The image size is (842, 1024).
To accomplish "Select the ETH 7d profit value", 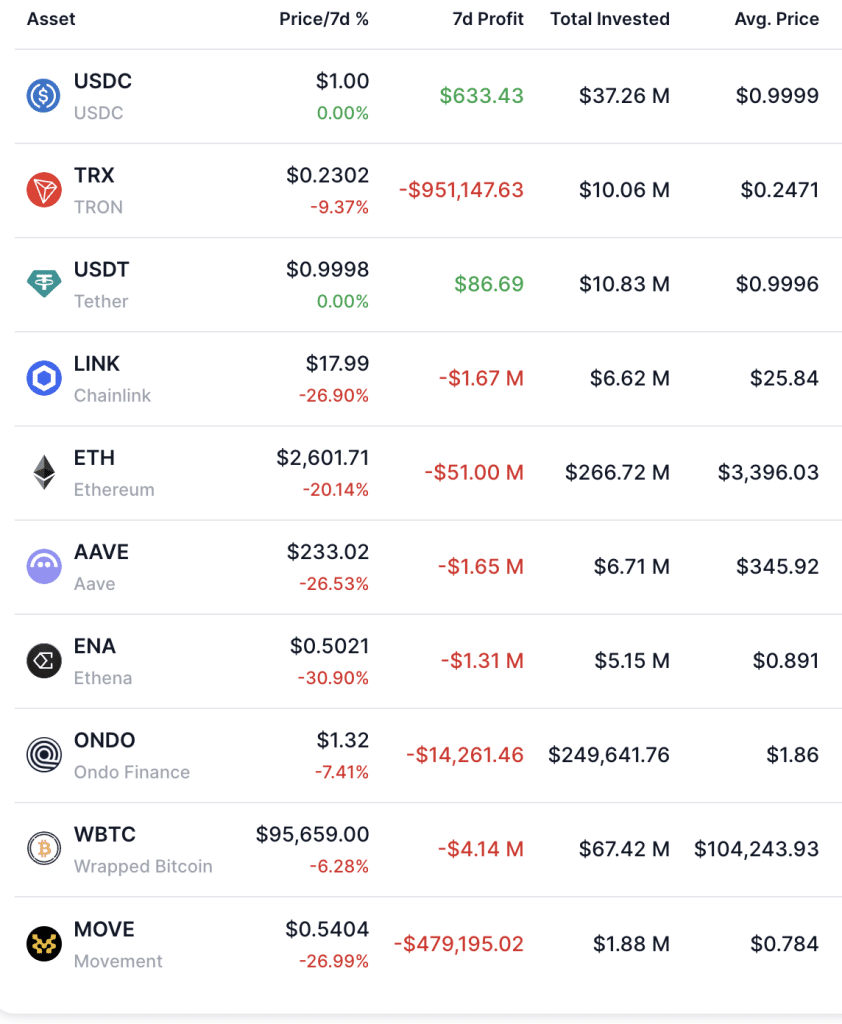I will (474, 472).
